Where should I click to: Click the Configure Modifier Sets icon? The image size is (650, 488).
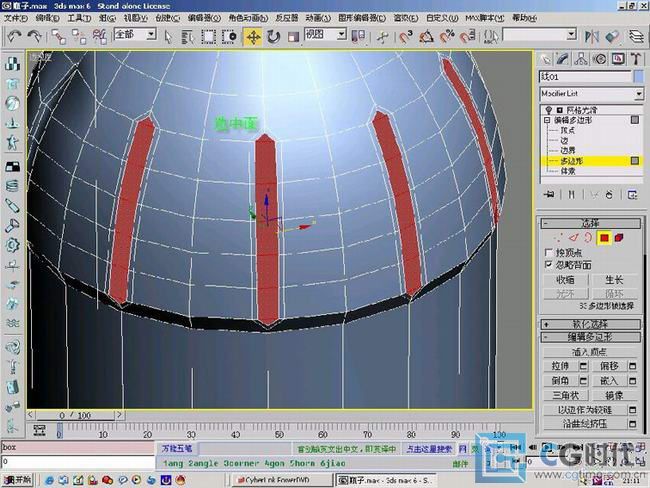tap(632, 194)
